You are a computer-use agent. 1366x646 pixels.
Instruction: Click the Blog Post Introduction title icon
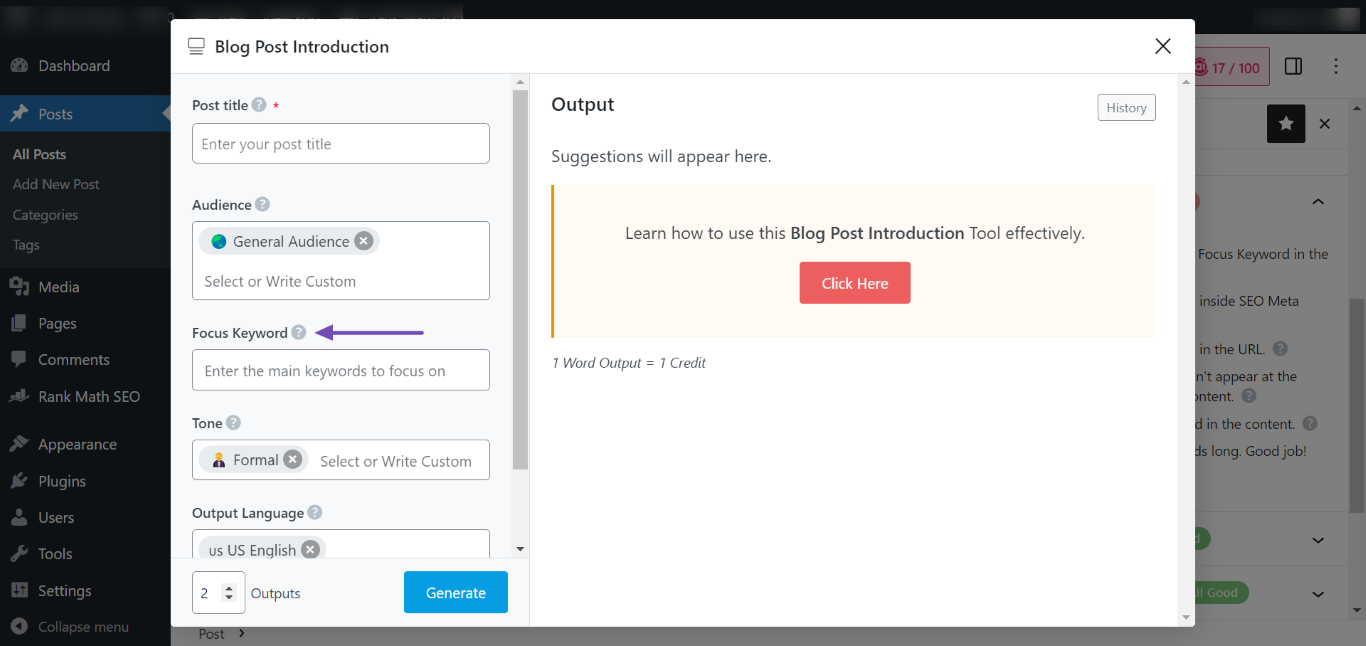(196, 47)
